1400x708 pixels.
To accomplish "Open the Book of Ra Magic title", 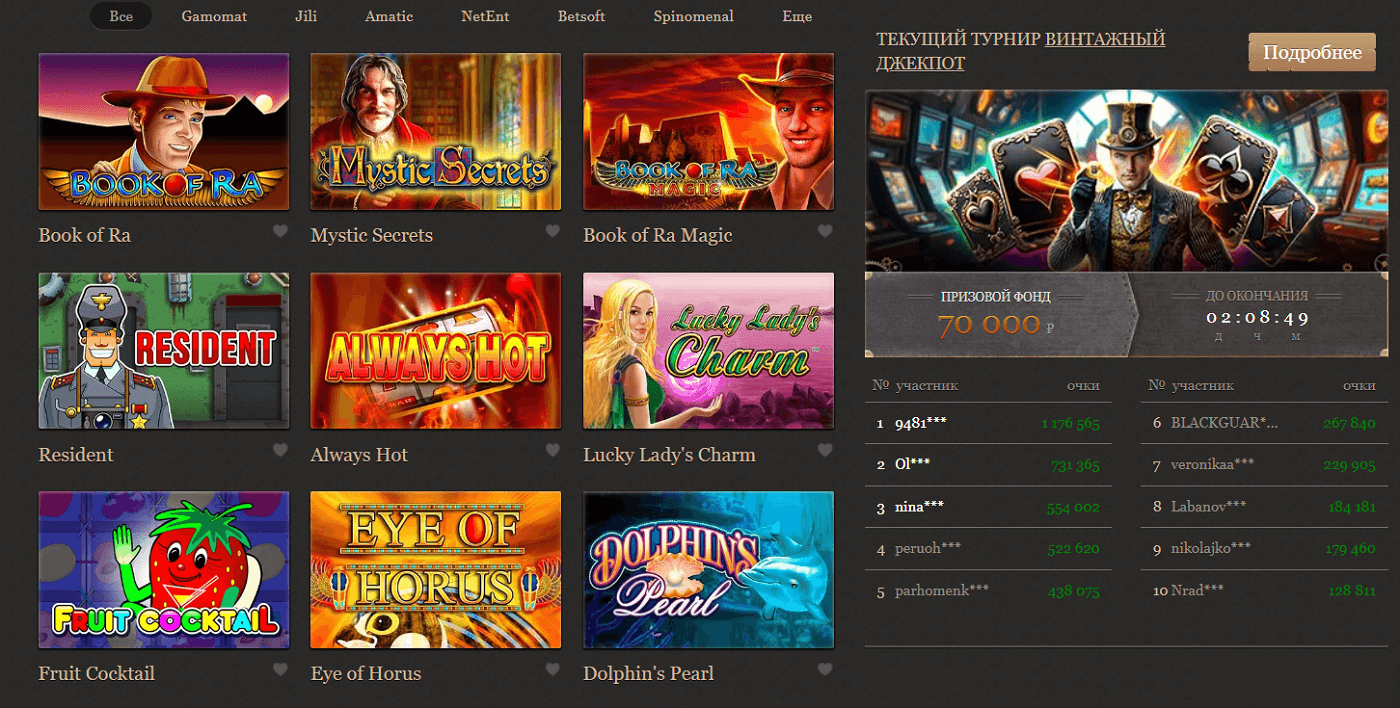I will (658, 235).
